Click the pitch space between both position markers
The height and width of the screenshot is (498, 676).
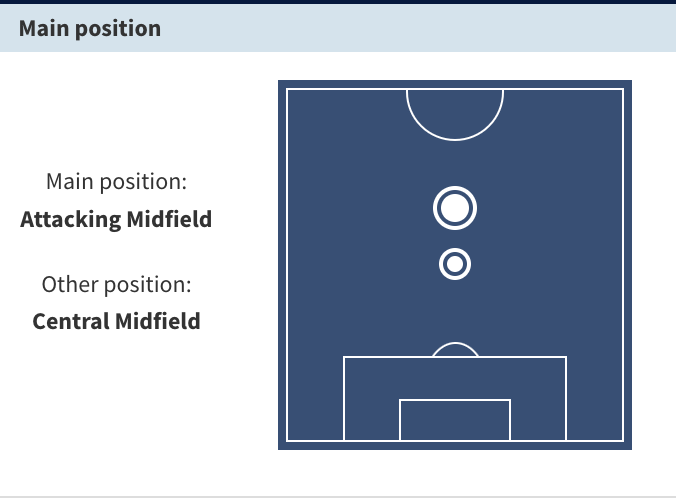click(x=455, y=239)
